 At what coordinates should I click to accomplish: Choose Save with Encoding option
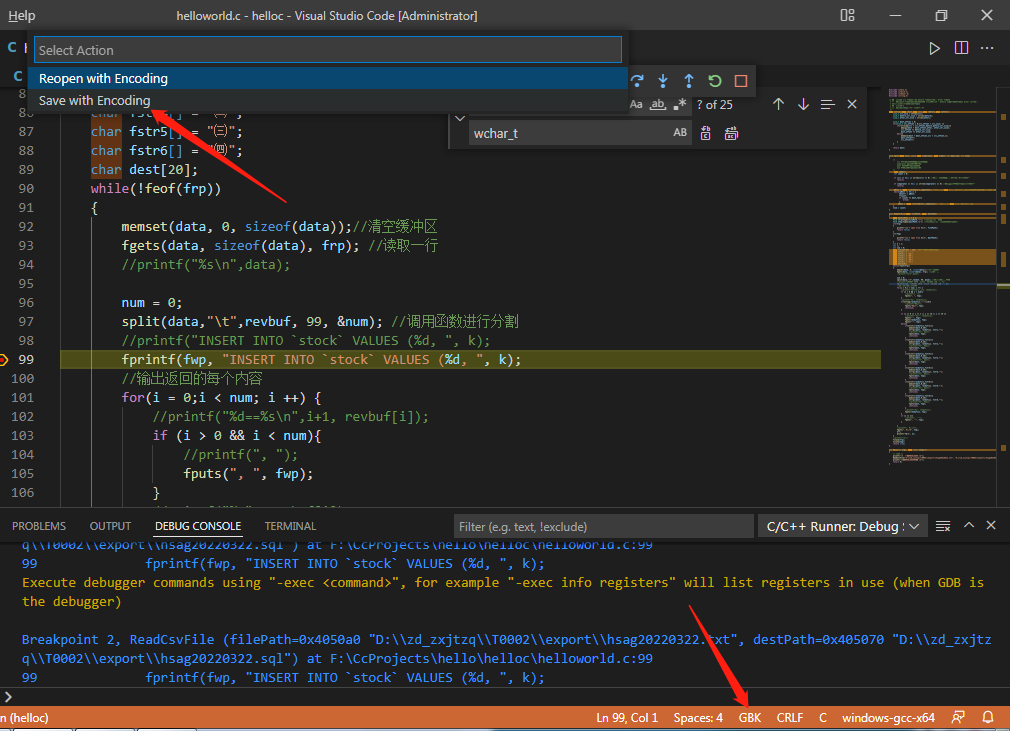click(x=95, y=100)
